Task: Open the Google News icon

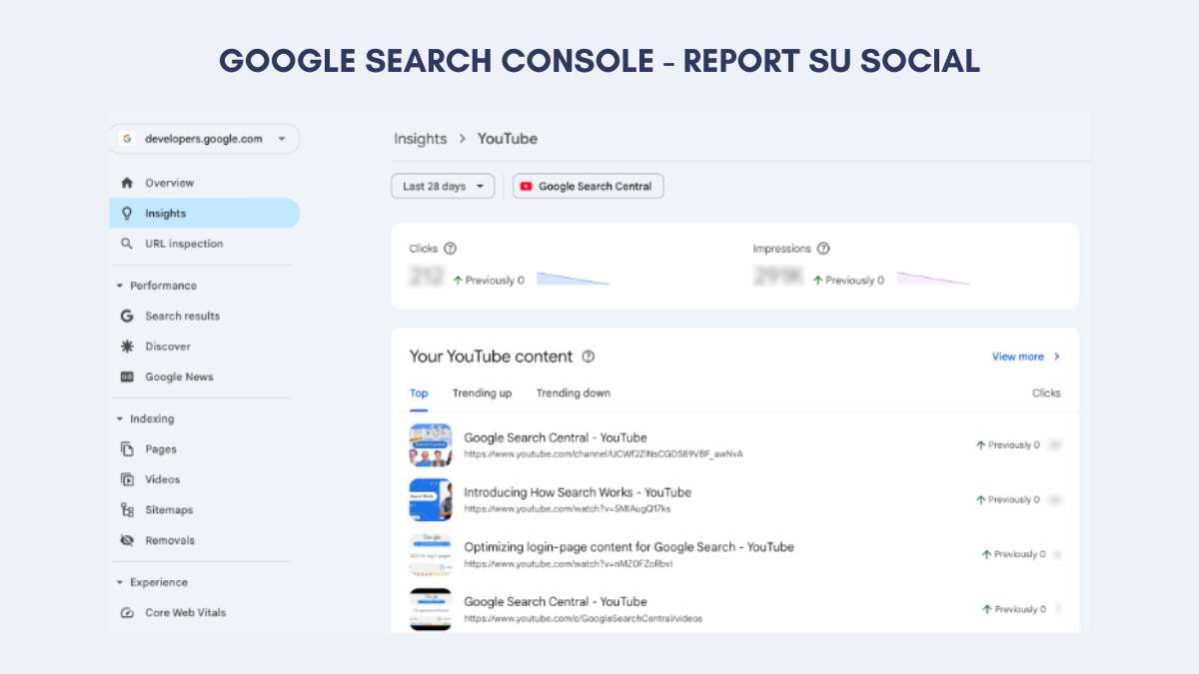Action: pyautogui.click(x=127, y=376)
